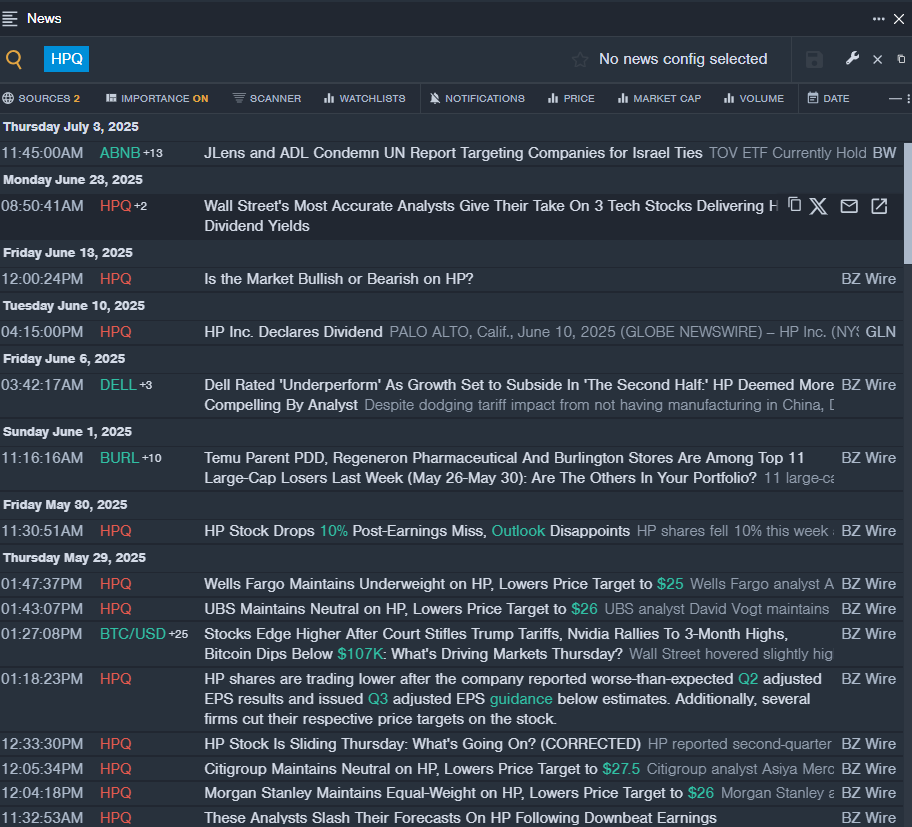This screenshot has height=827, width=912.
Task: Click the Friday June 6, 2025 date header
Action: click(64, 359)
